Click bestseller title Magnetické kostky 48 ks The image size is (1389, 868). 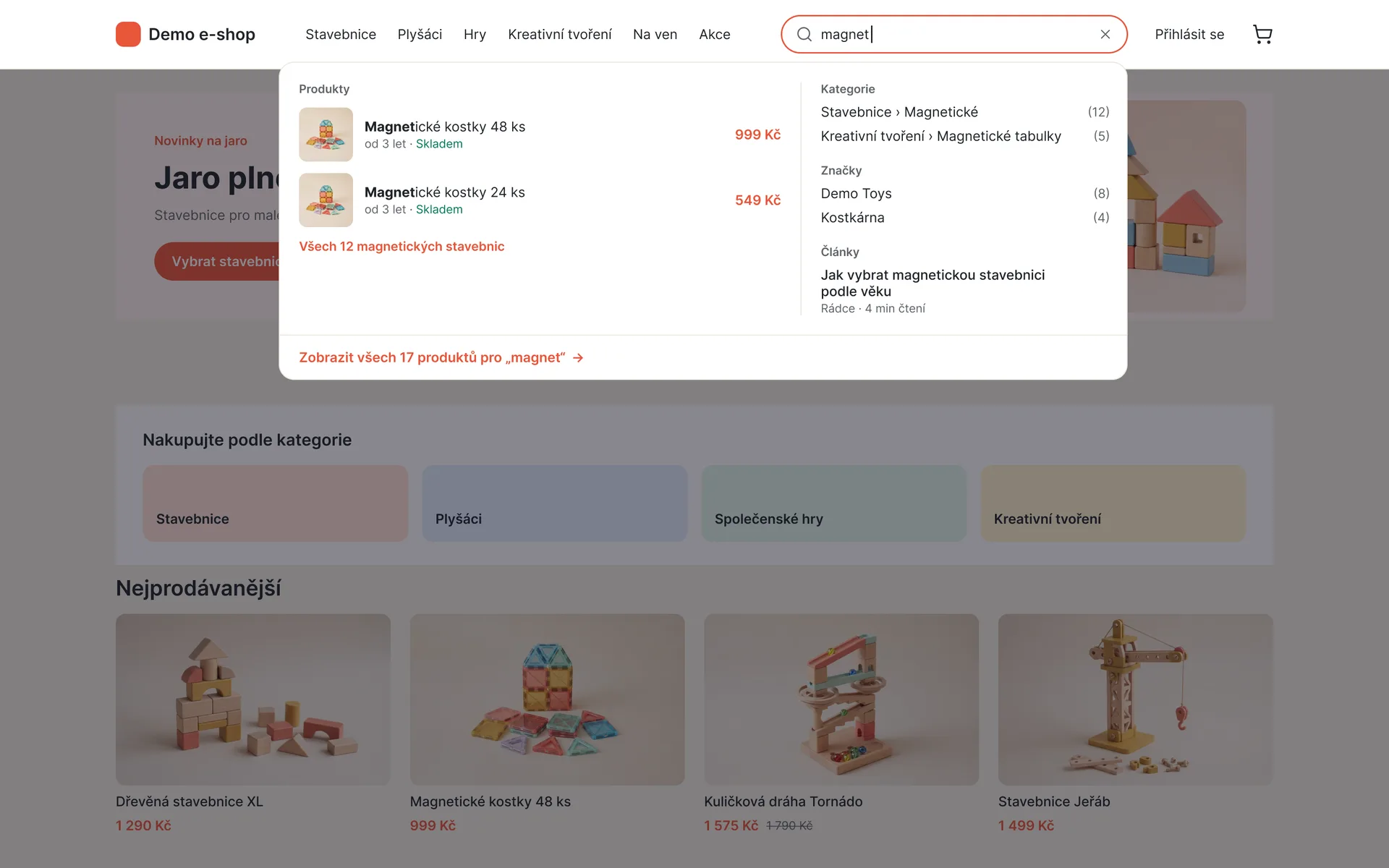490,801
